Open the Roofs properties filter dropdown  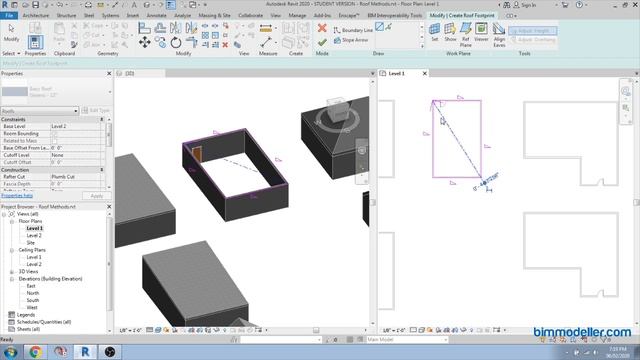(39, 111)
